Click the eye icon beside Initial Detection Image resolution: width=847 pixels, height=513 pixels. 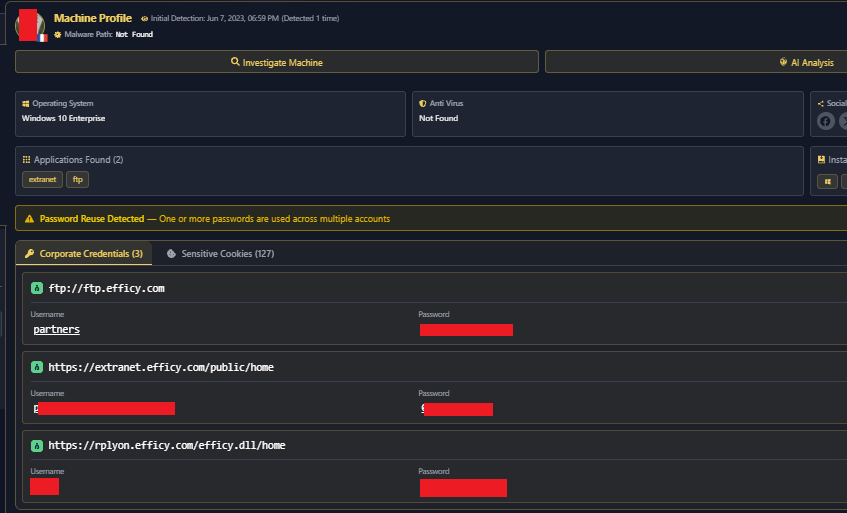pos(144,18)
